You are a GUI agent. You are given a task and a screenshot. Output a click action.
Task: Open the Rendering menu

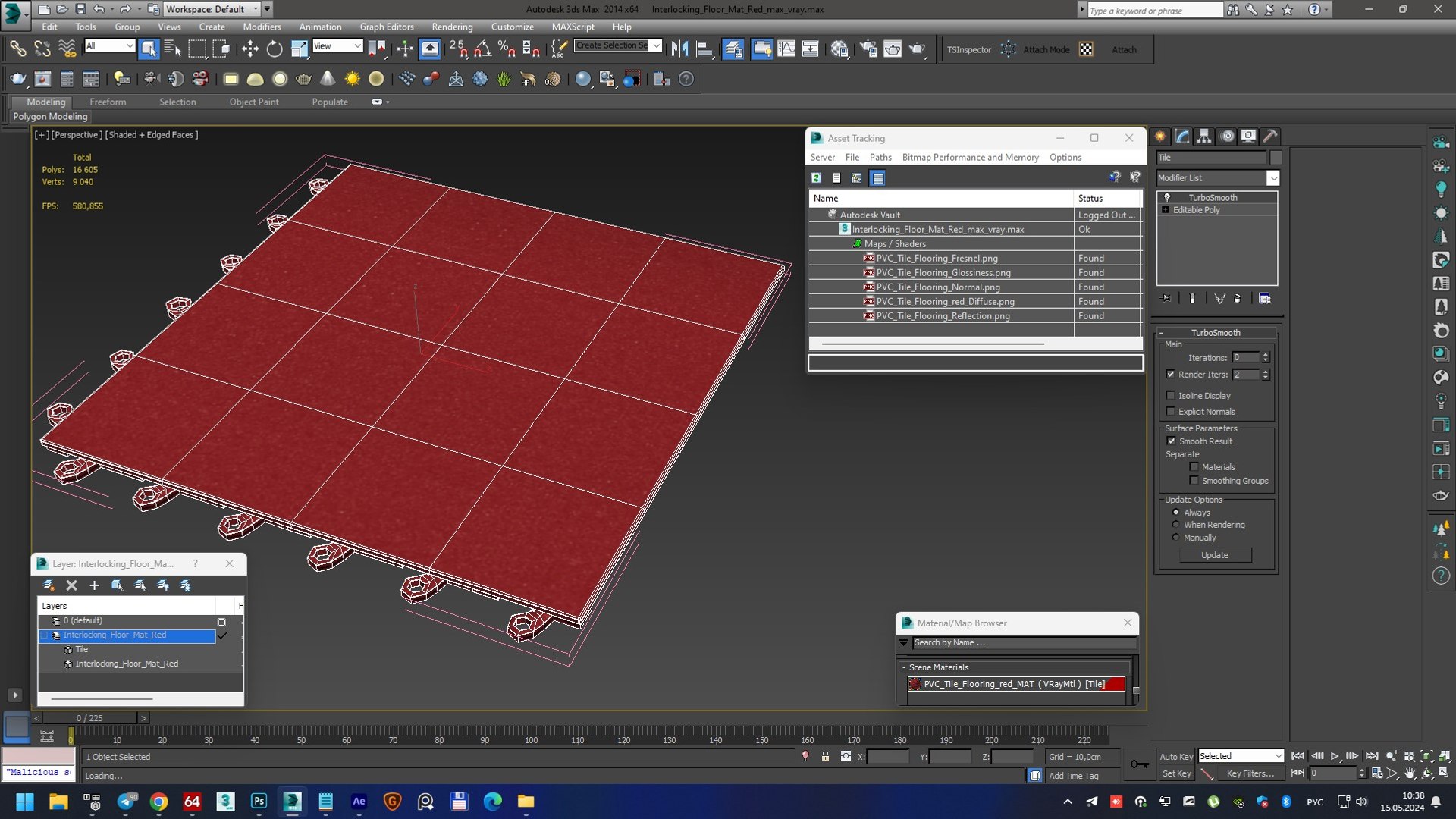tap(452, 27)
